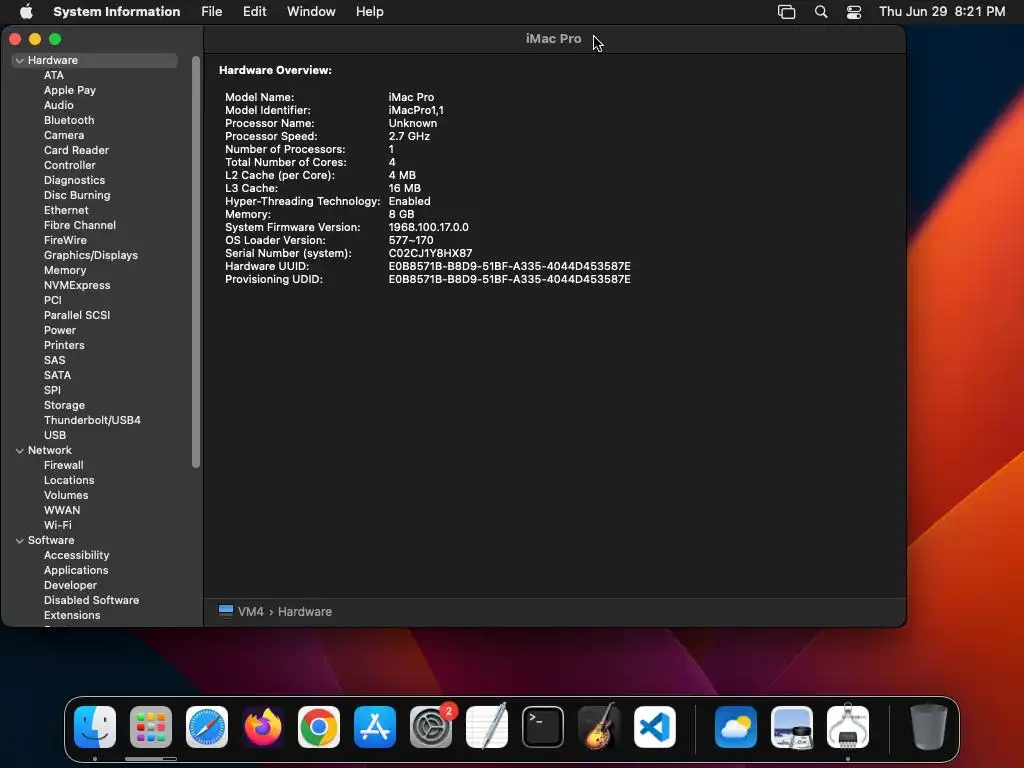Open Firefox from the Dock
The height and width of the screenshot is (768, 1024).
263,727
